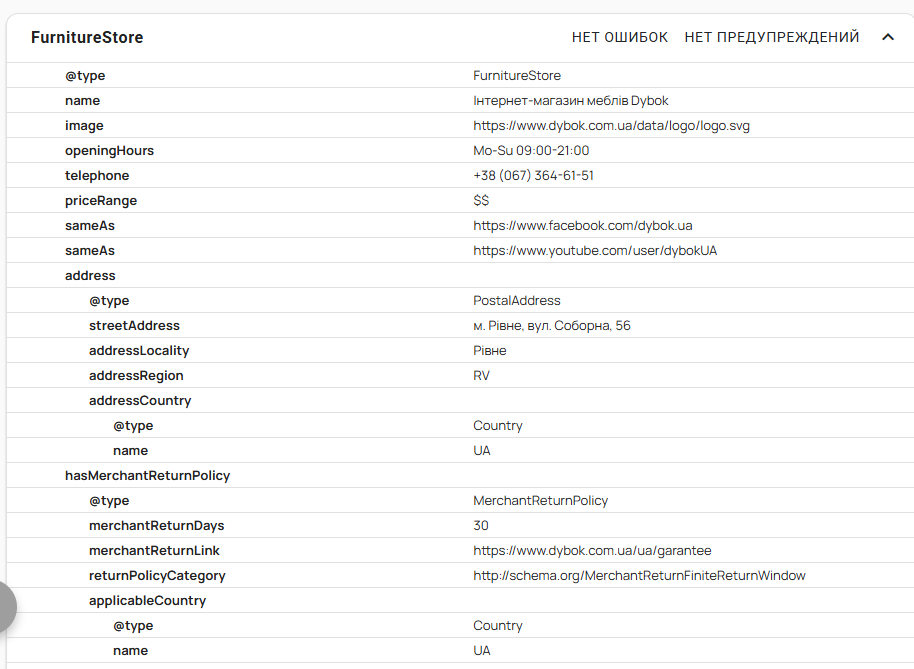Image resolution: width=914 pixels, height=669 pixels.
Task: Open the dybok.com.ua/ua/garantee link
Action: tap(592, 551)
